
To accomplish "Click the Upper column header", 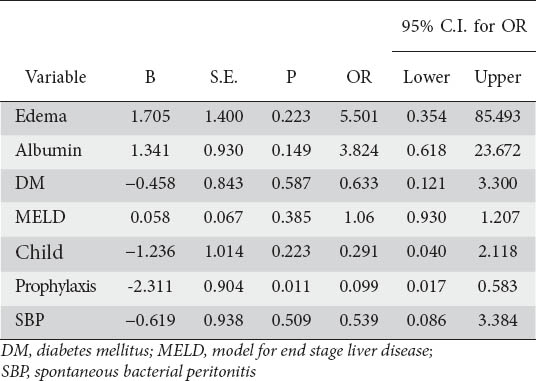I will (x=498, y=78).
